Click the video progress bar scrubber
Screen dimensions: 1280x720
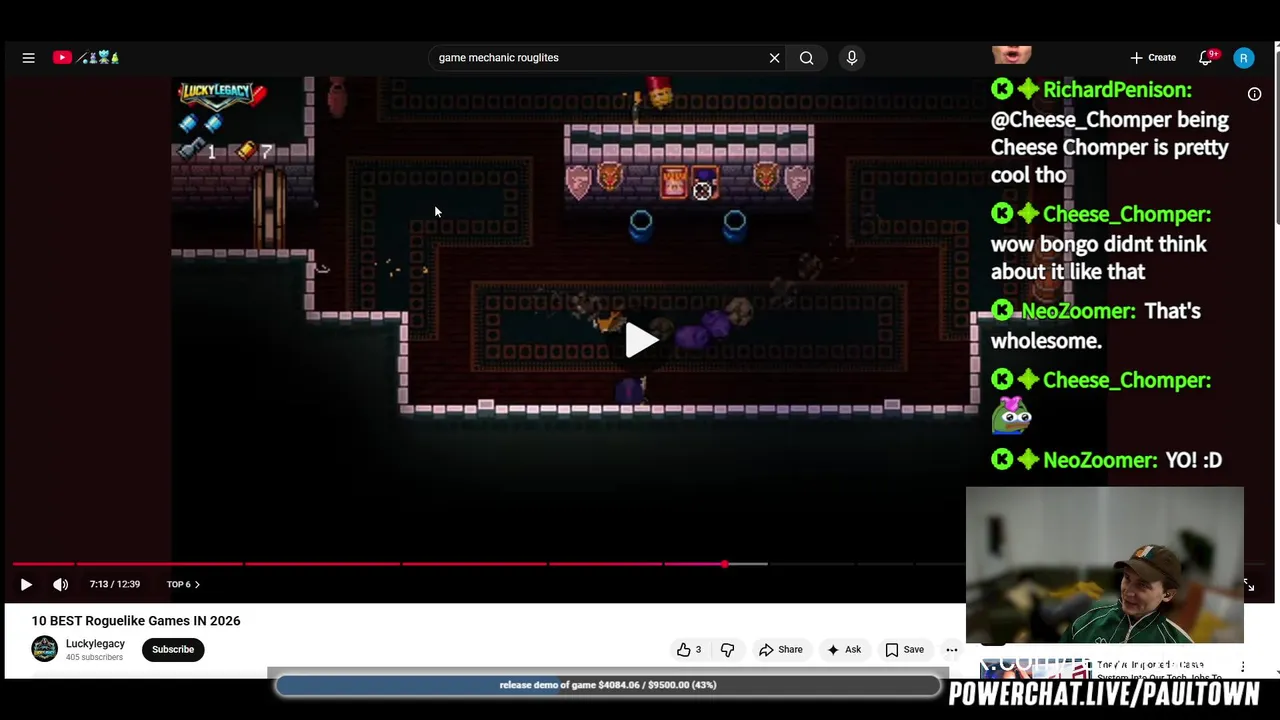(724, 564)
